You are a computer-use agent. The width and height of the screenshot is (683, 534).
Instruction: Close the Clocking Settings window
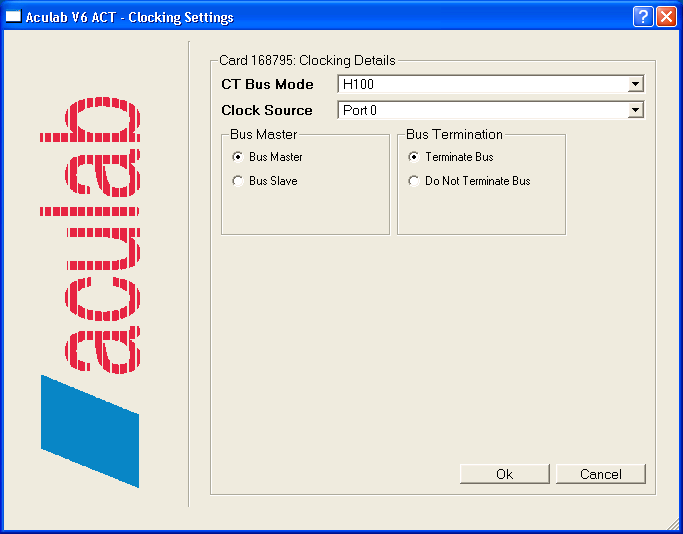pos(666,17)
